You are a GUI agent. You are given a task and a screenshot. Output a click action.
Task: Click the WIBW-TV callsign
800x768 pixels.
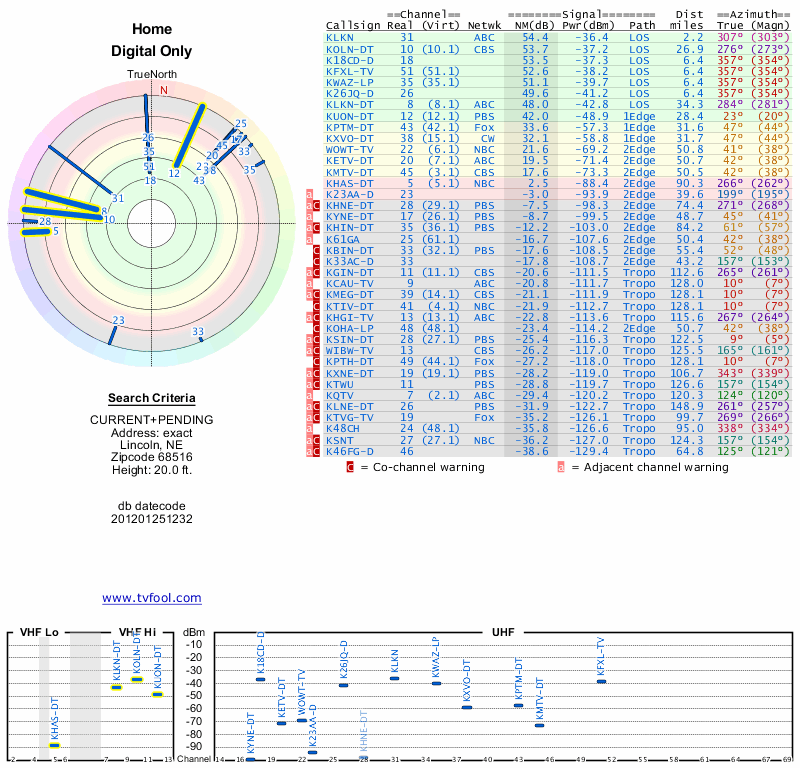pyautogui.click(x=350, y=351)
